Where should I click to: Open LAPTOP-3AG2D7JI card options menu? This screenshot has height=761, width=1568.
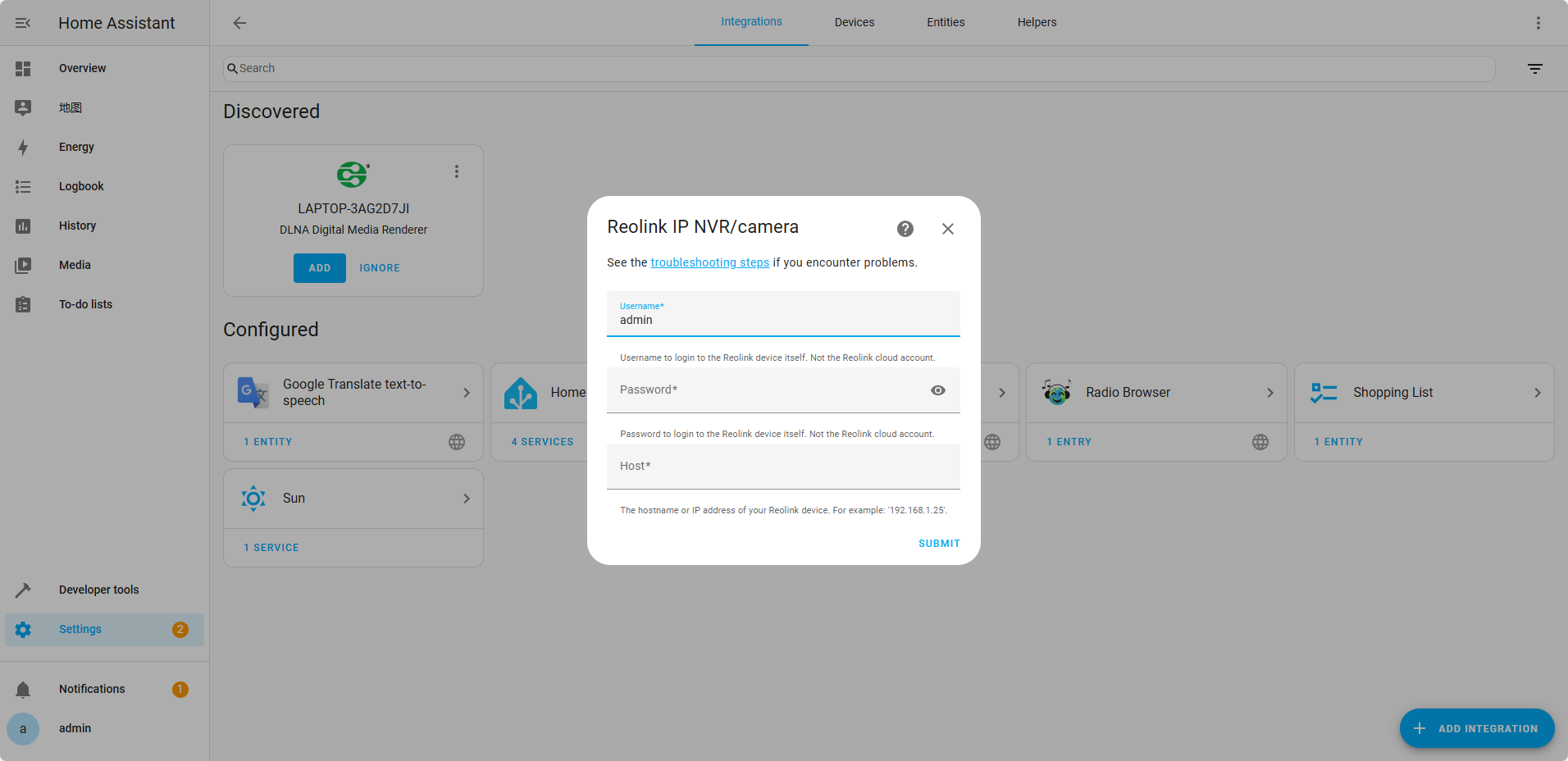457,171
